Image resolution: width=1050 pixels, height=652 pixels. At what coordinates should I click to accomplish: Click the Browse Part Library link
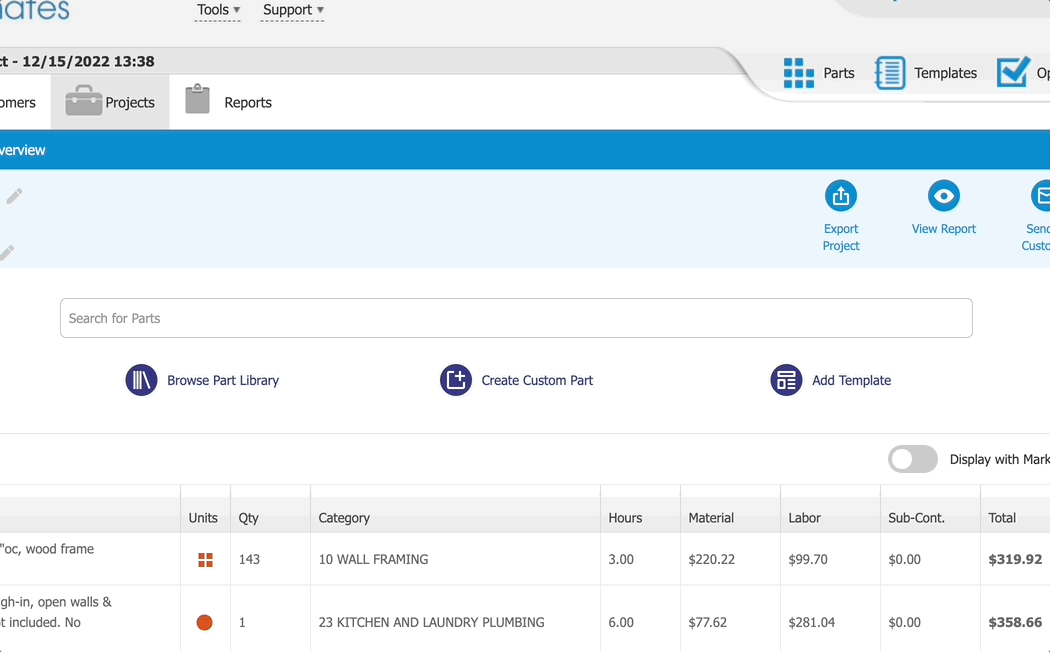[x=223, y=380]
